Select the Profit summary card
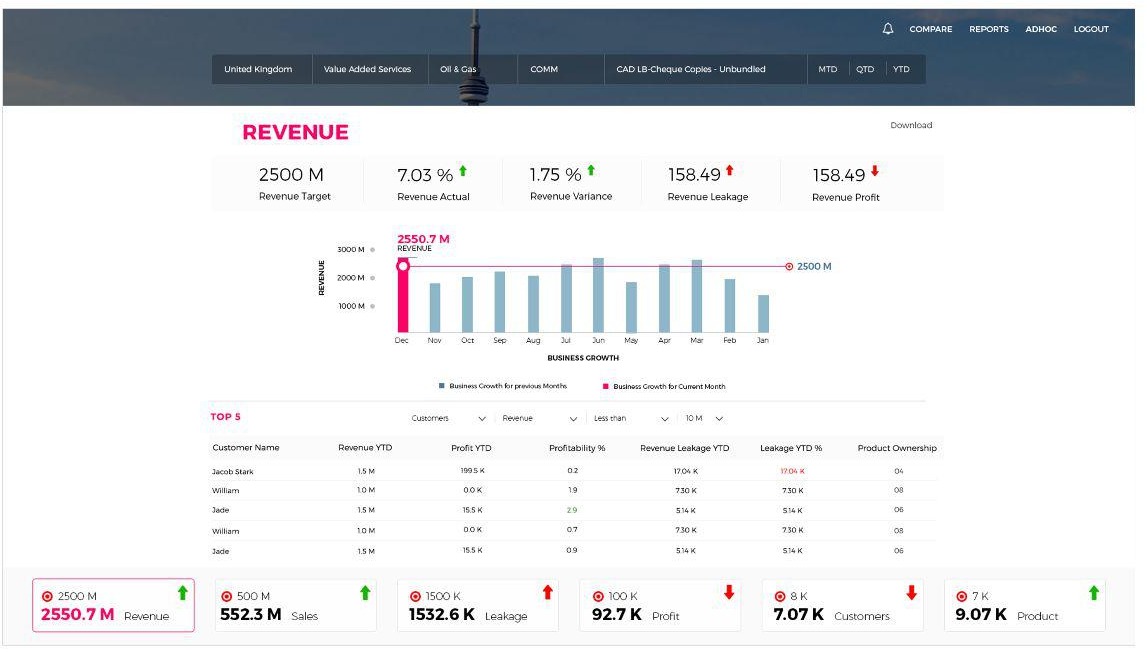Screen dimensions: 1147x654 [x=660, y=606]
